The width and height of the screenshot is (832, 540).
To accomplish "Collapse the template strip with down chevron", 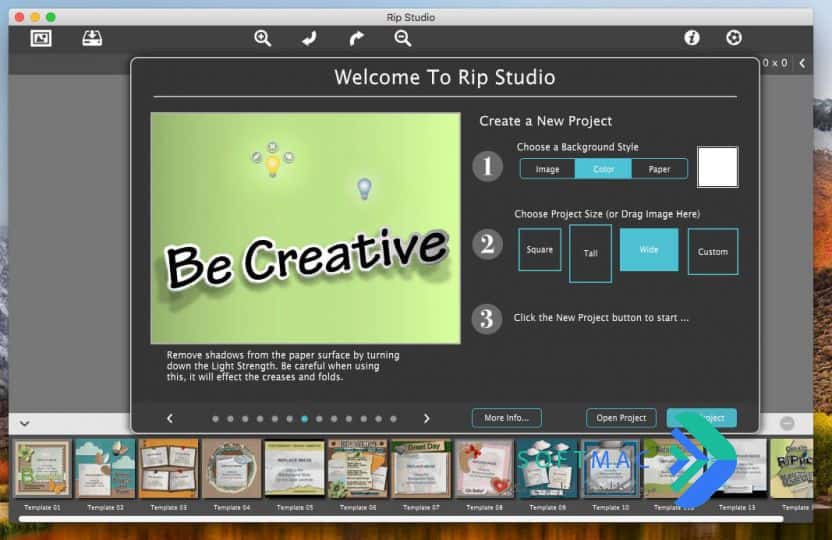I will tap(24, 423).
